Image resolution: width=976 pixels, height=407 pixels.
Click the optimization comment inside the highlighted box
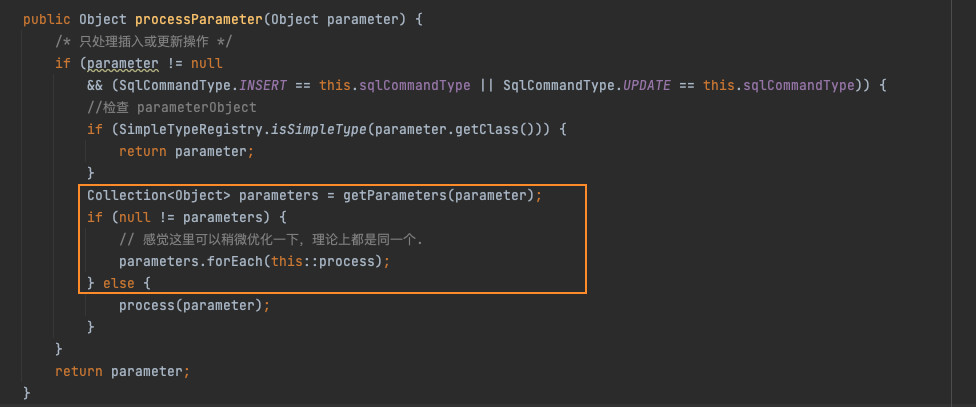pos(270,239)
